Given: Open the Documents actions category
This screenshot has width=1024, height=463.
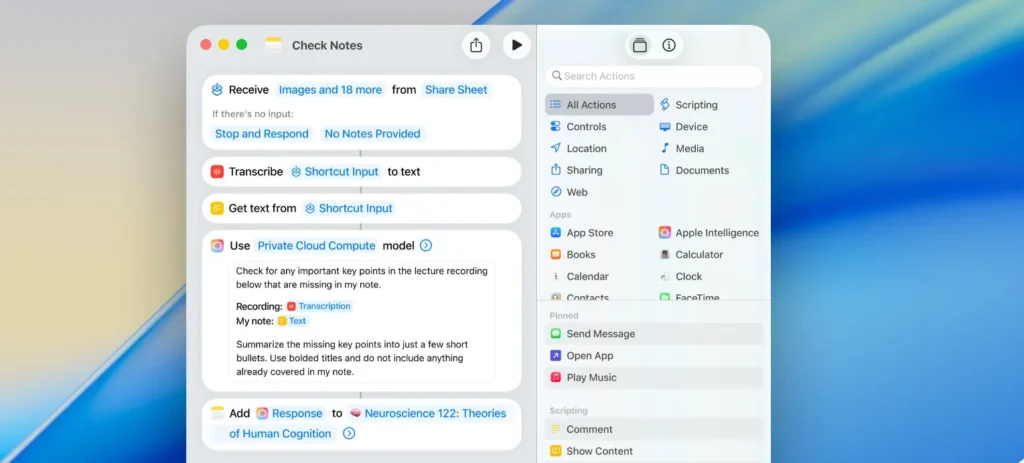Looking at the screenshot, I should tap(694, 170).
